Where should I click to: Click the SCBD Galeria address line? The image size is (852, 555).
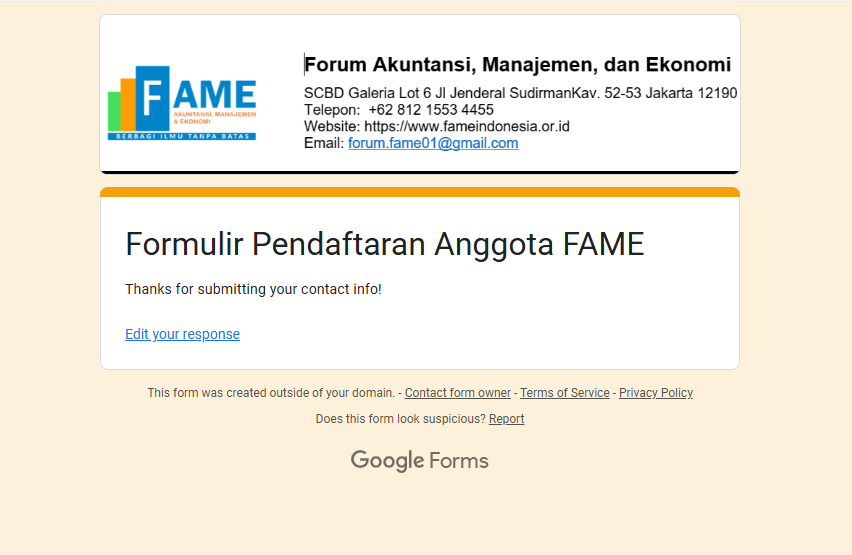click(x=520, y=93)
